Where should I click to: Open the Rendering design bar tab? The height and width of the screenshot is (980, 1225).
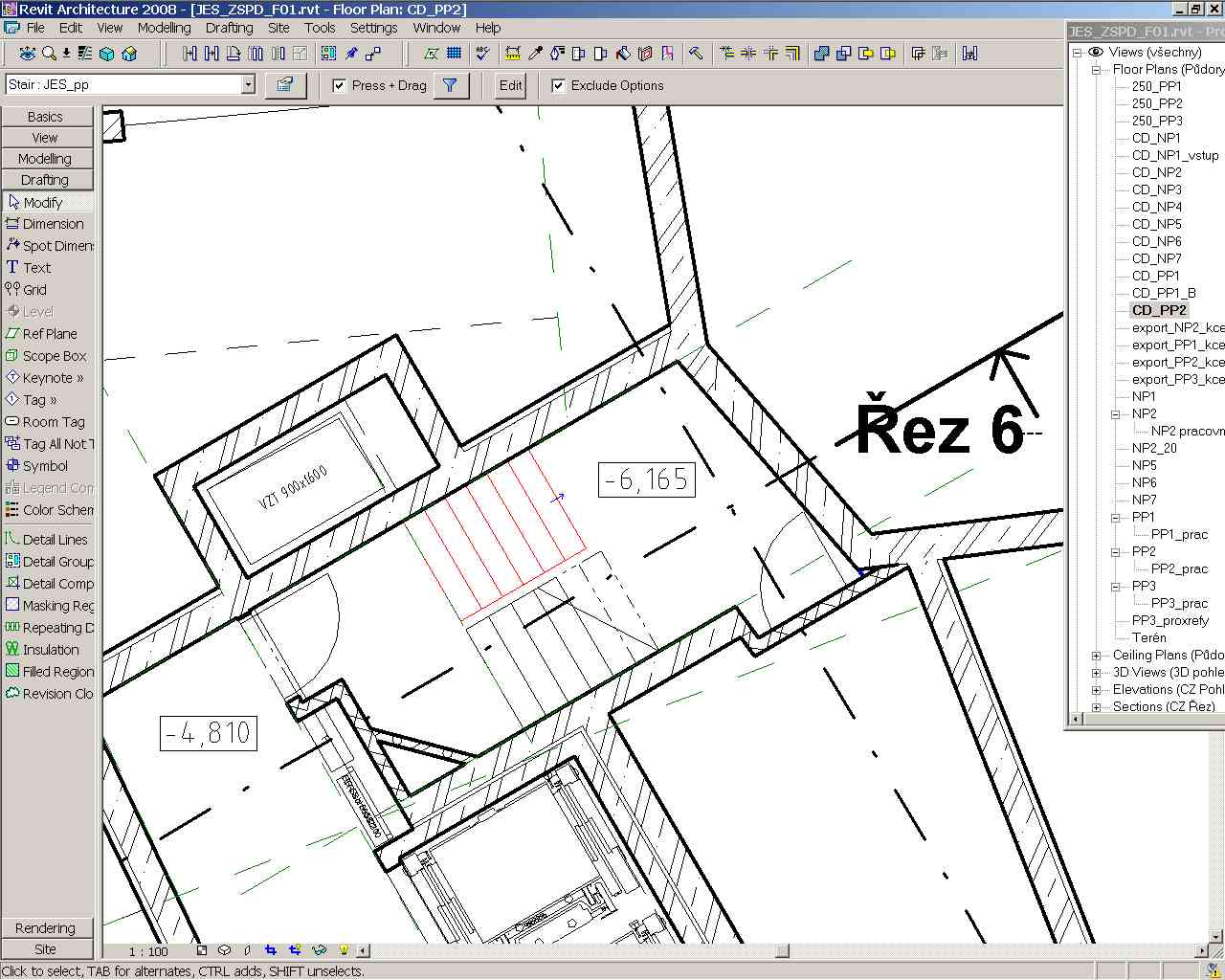[47, 928]
